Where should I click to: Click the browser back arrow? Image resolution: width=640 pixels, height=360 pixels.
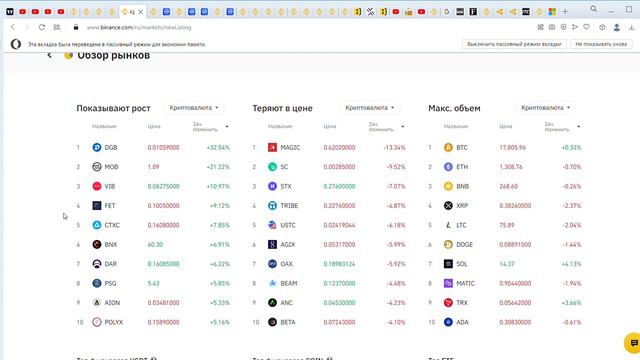[13, 27]
